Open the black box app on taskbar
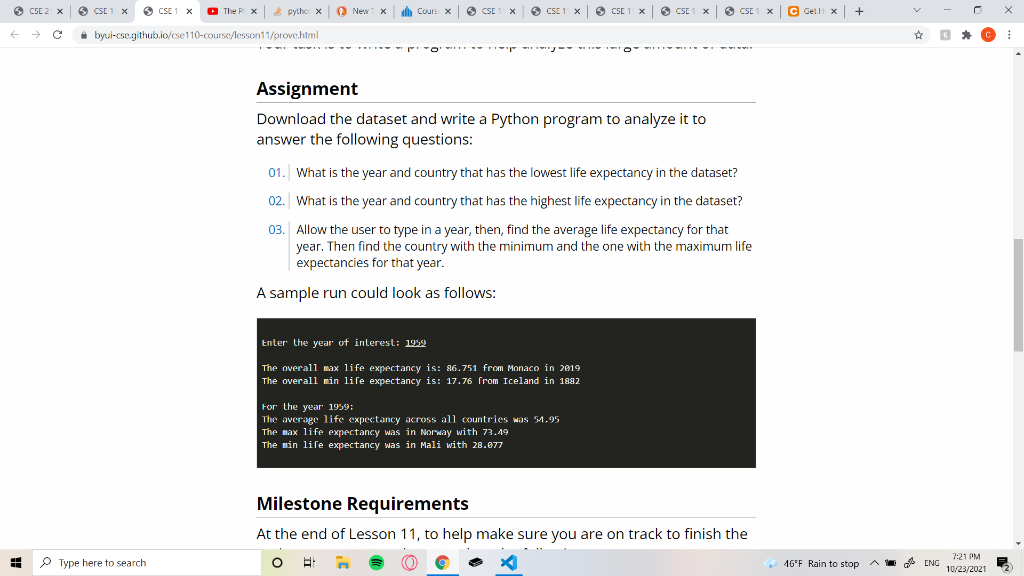This screenshot has width=1024, height=576. tap(475, 562)
